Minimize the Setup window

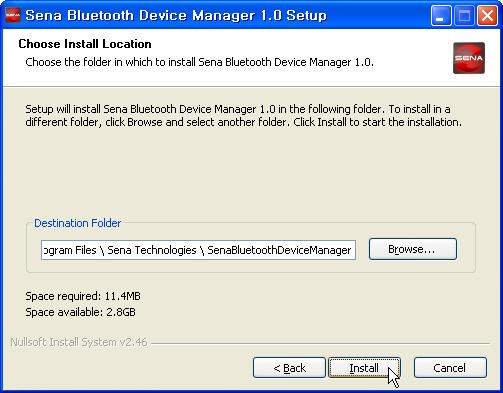(x=441, y=15)
